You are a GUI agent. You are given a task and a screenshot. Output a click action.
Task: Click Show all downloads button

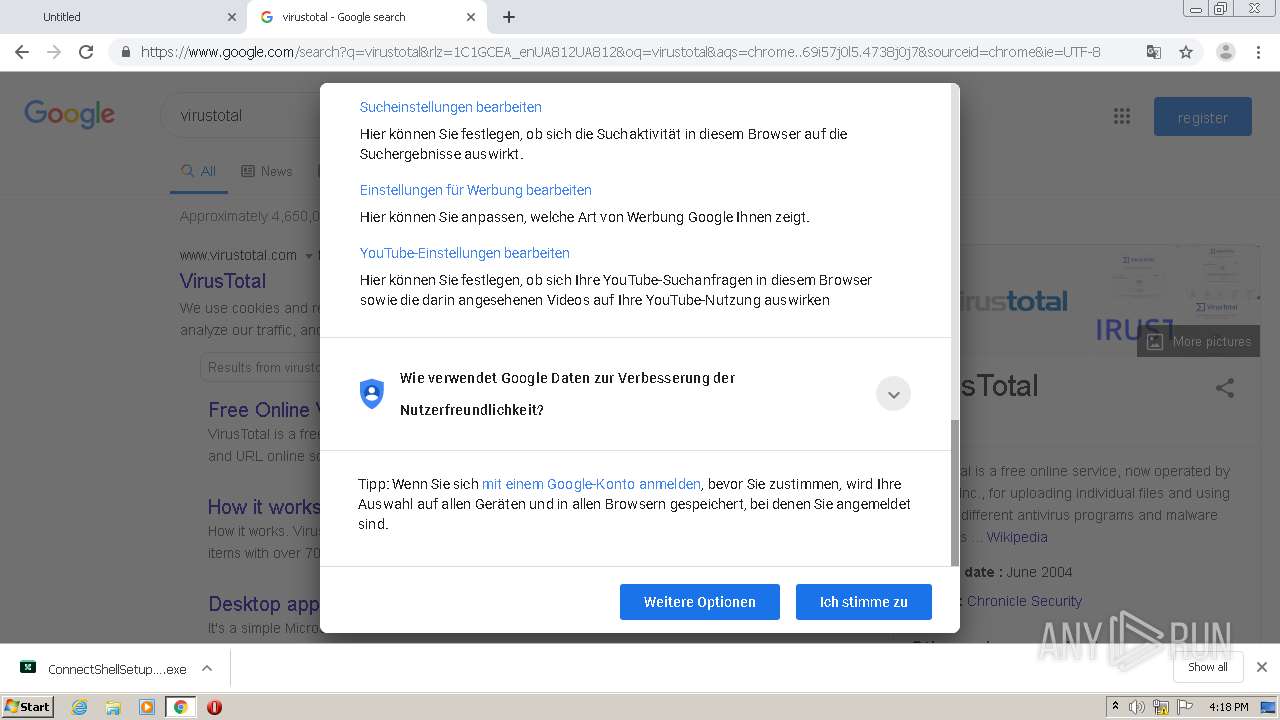(1208, 667)
